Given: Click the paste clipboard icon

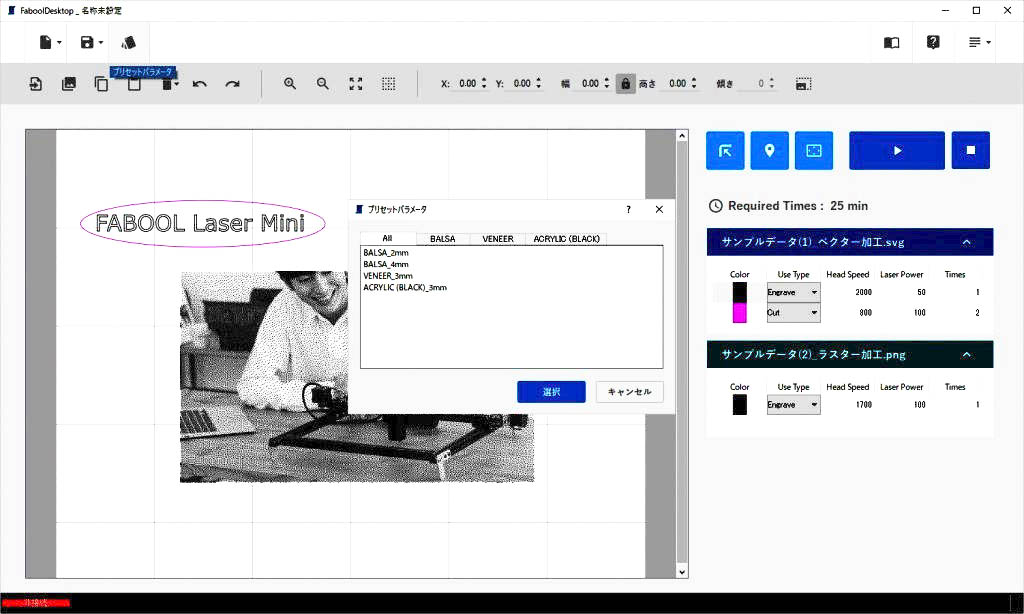Looking at the screenshot, I should [x=135, y=85].
